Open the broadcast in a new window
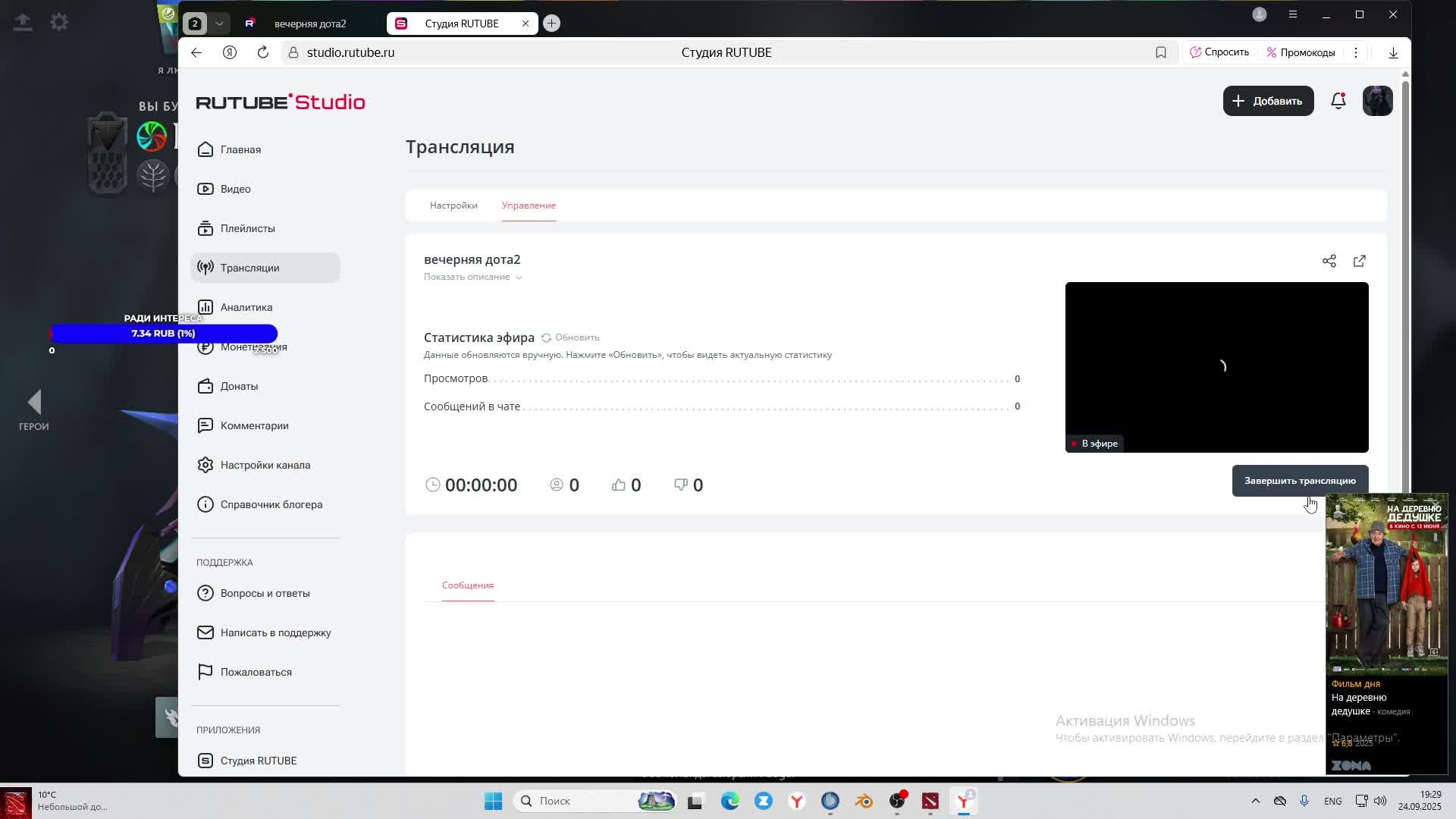Image resolution: width=1456 pixels, height=819 pixels. (1359, 261)
